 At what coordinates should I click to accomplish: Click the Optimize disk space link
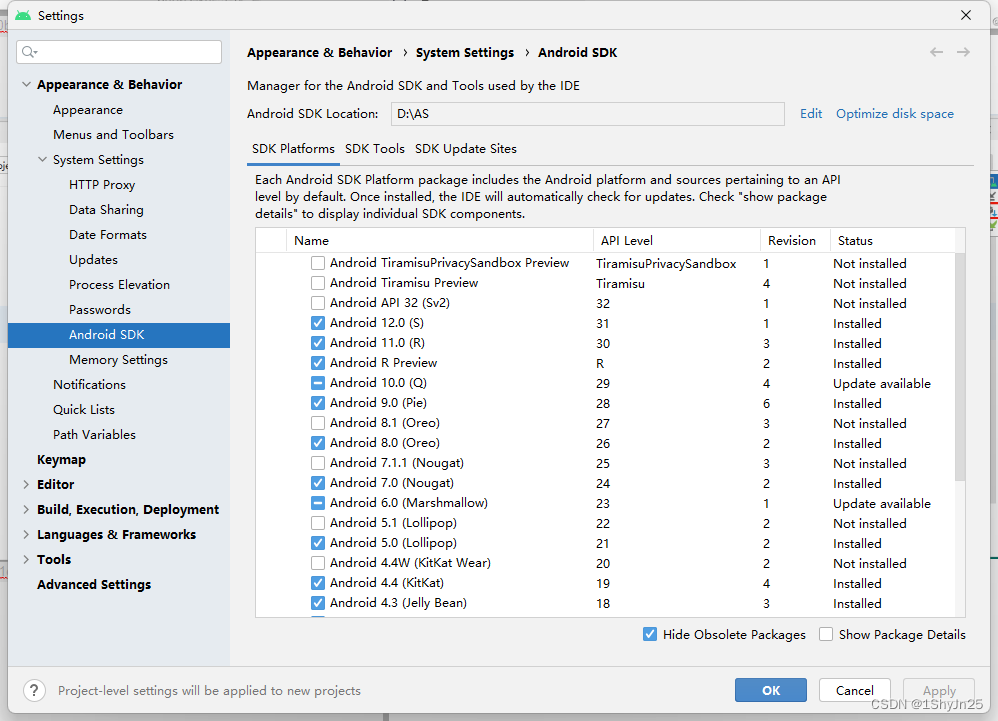tap(894, 114)
